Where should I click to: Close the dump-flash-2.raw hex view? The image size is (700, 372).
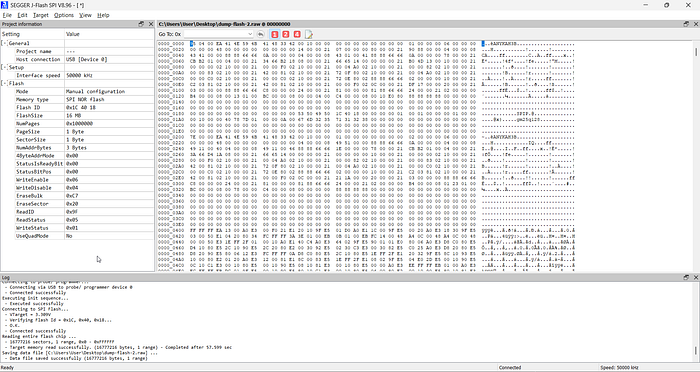click(x=696, y=24)
